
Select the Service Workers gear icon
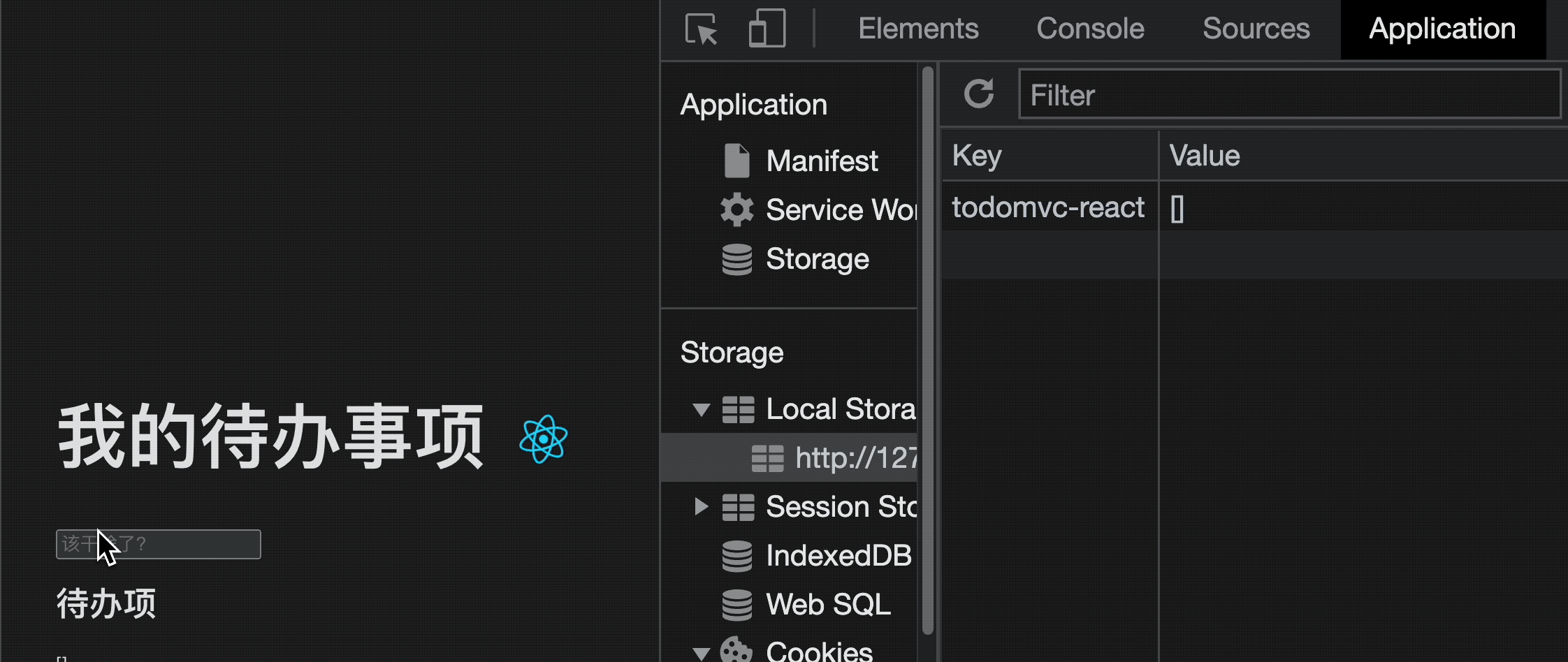pyautogui.click(x=736, y=209)
